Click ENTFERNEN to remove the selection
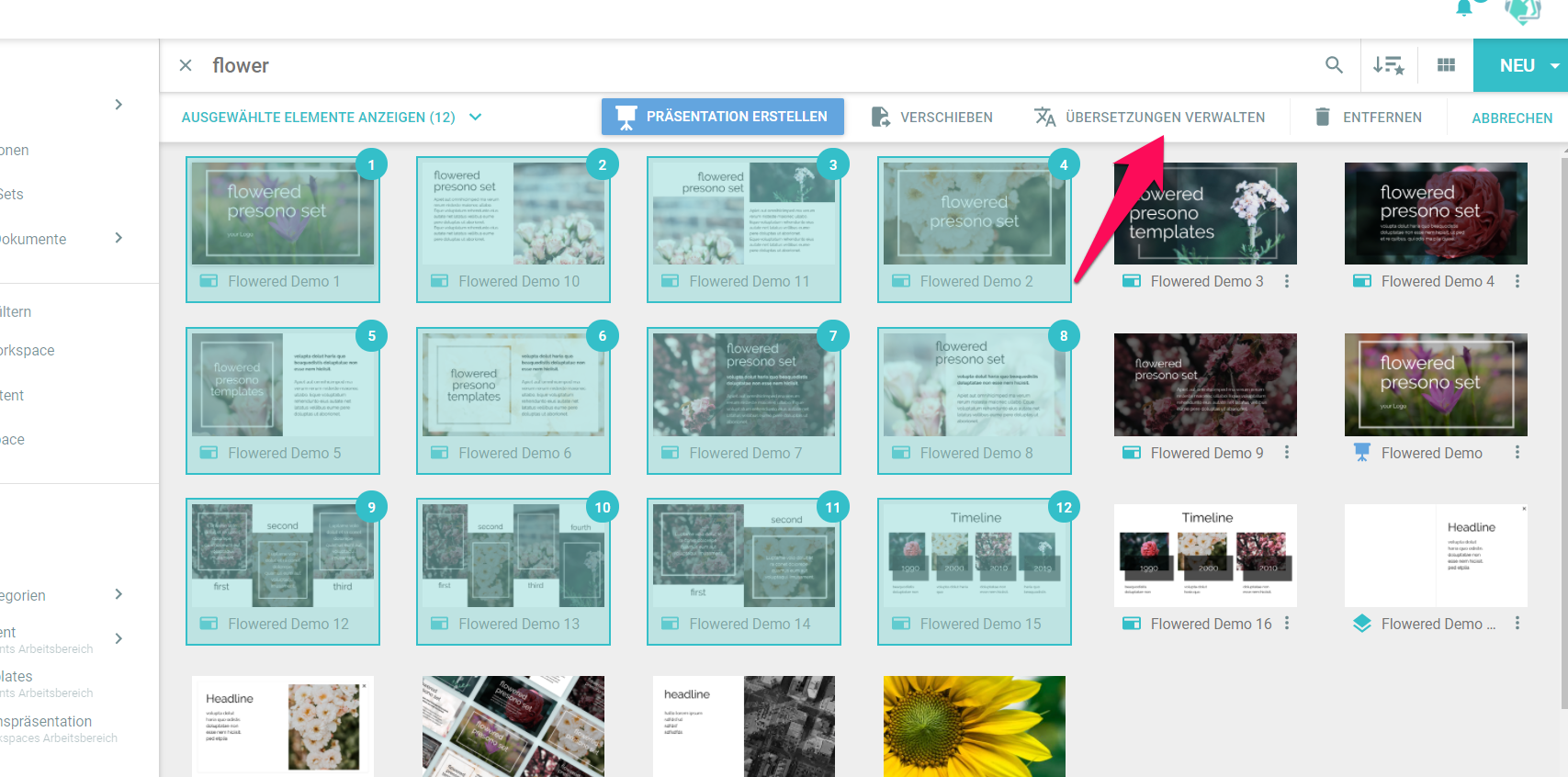This screenshot has height=777, width=1568. tap(1368, 117)
